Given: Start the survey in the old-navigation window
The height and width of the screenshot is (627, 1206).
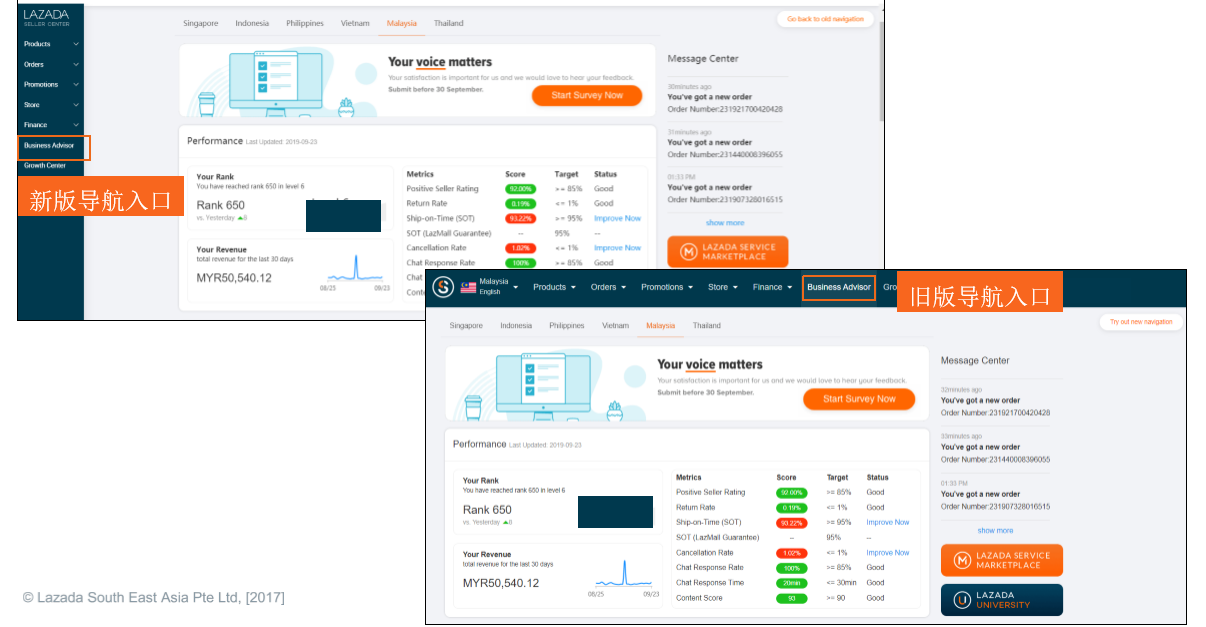Looking at the screenshot, I should tap(859, 399).
